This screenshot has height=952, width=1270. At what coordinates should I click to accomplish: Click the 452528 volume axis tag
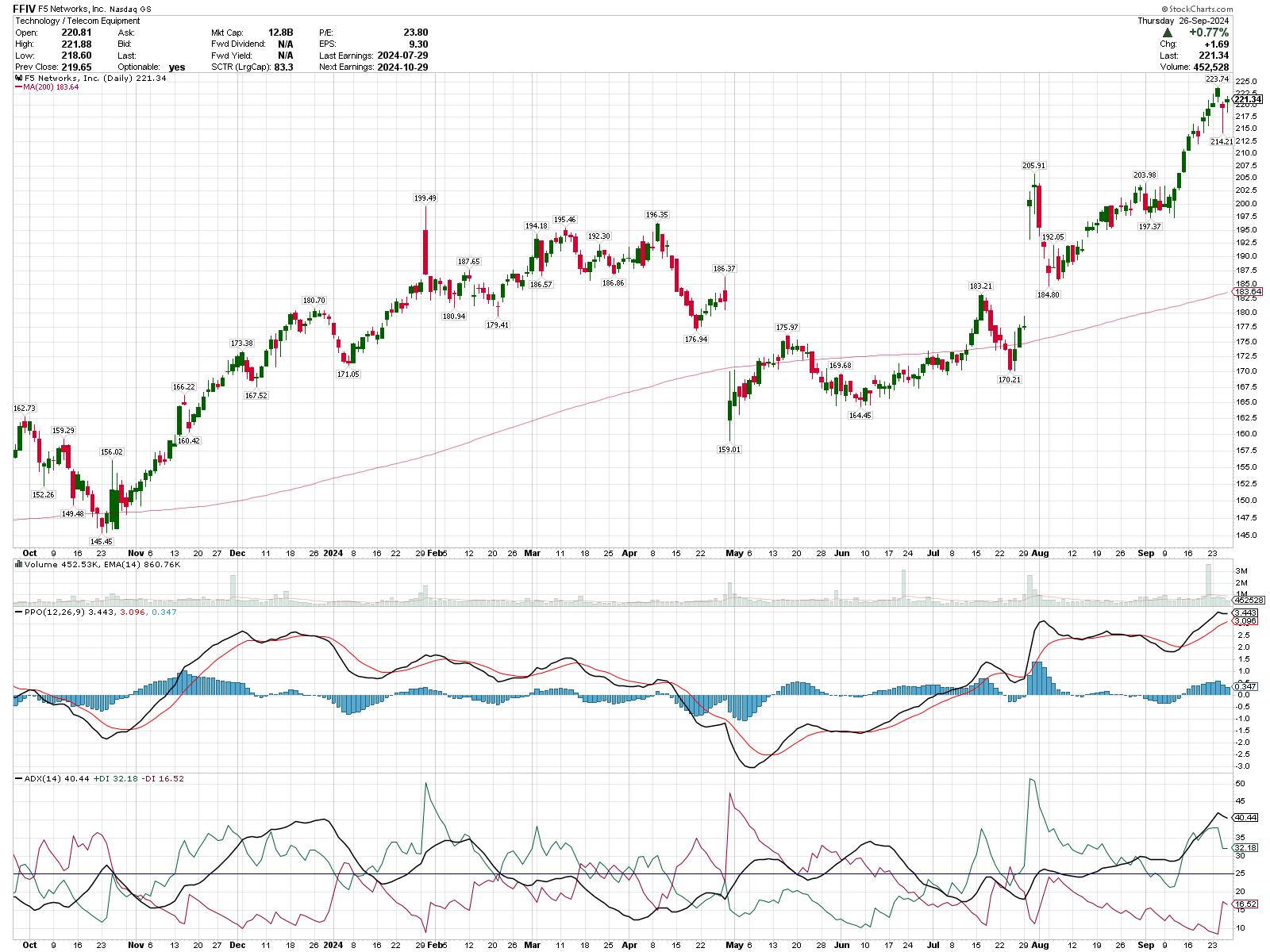click(1248, 601)
